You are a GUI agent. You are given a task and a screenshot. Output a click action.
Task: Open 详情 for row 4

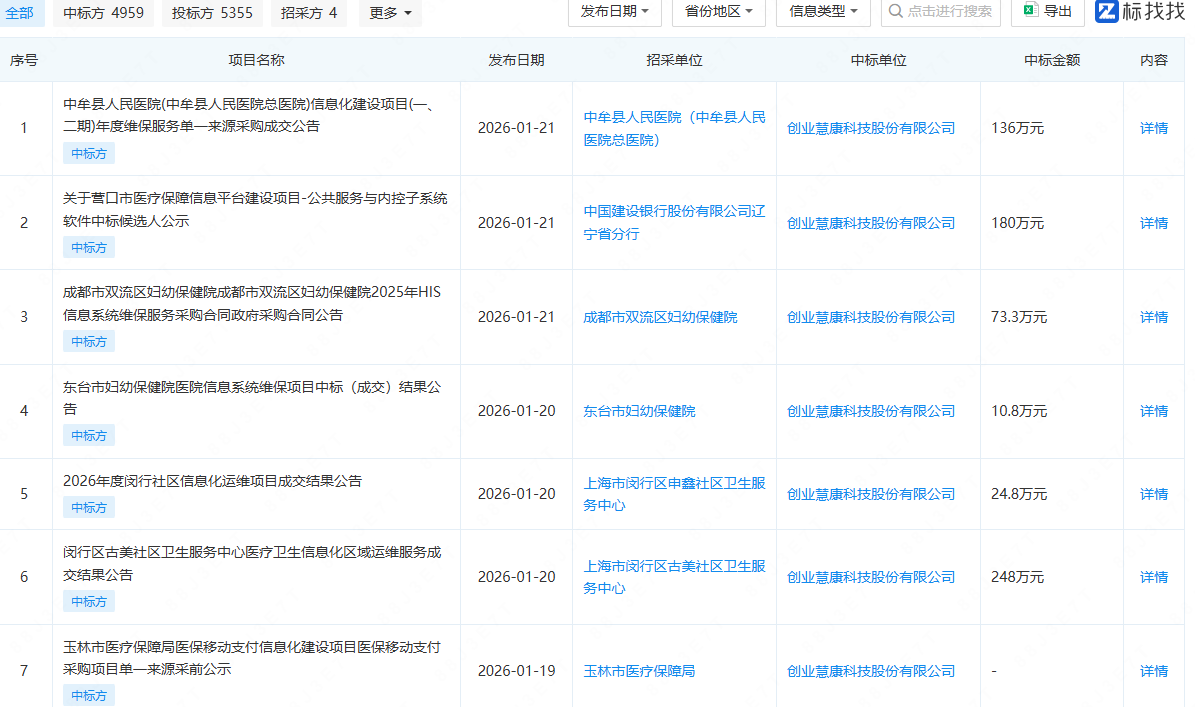pos(1153,411)
